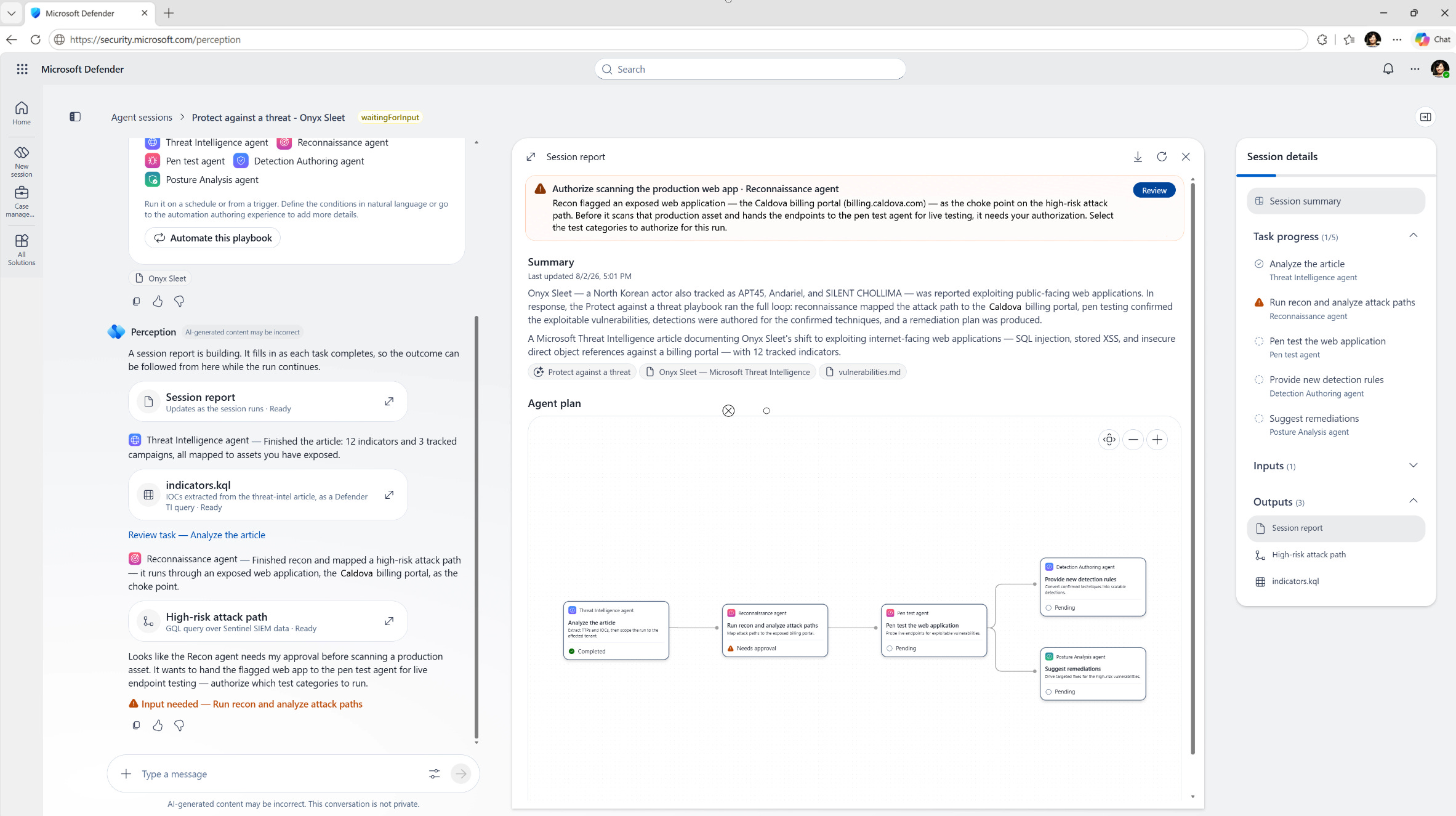
Task: Focus the Defender Search box
Action: click(x=750, y=69)
